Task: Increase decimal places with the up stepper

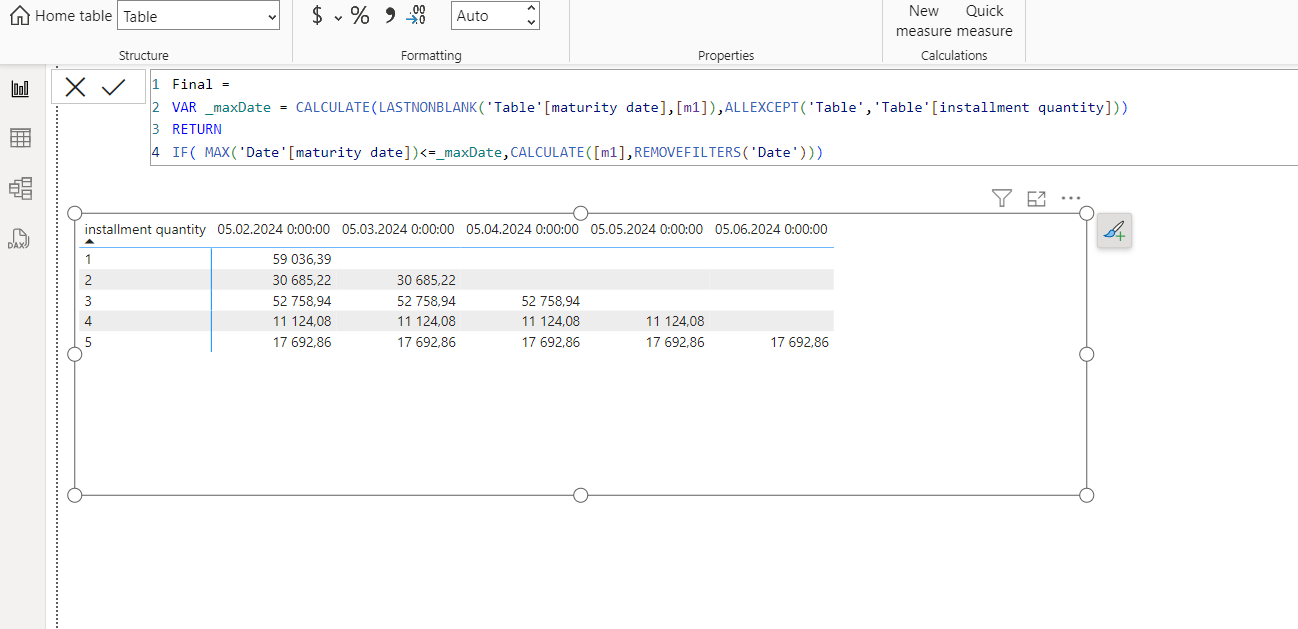Action: coord(531,9)
